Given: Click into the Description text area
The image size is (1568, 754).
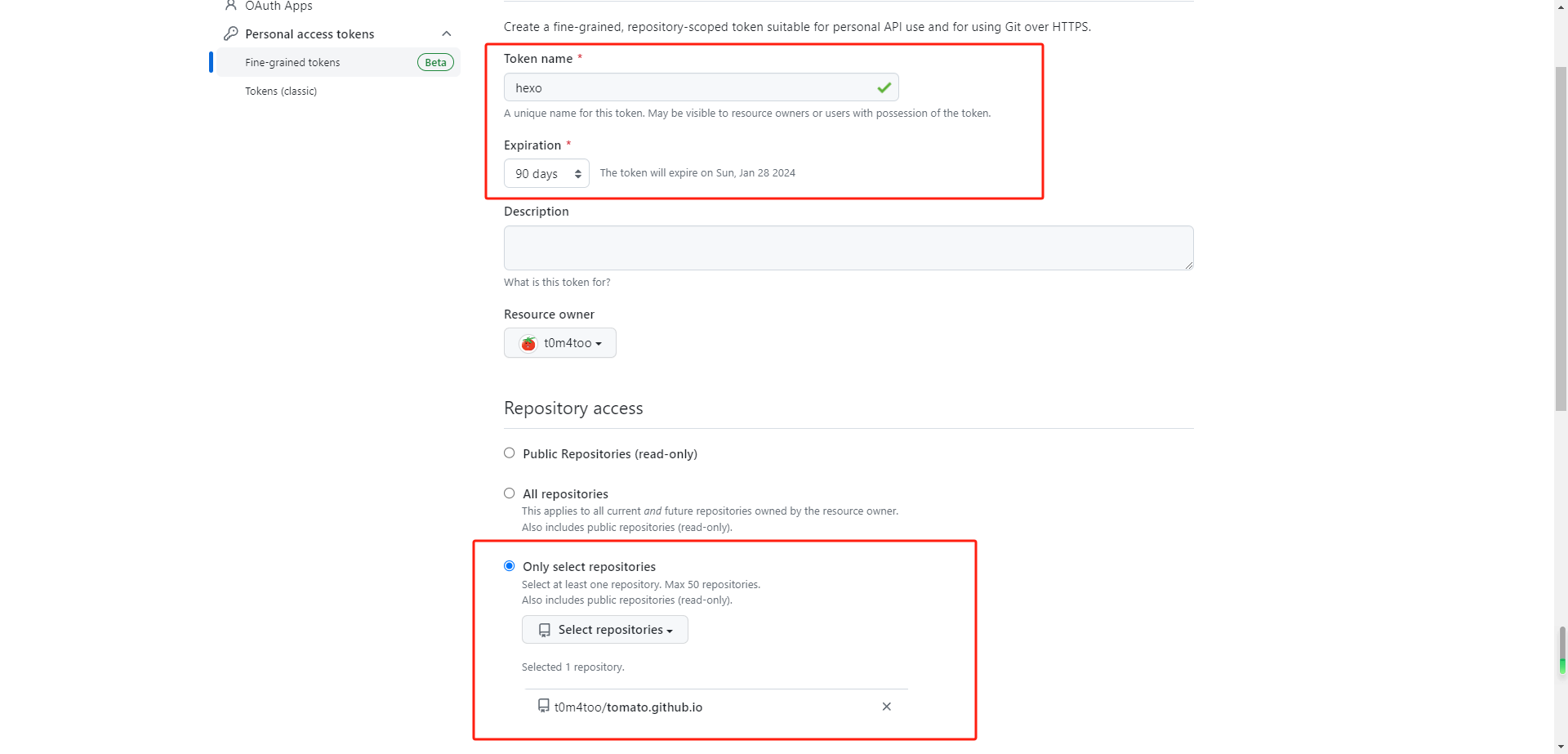Looking at the screenshot, I should coord(848,248).
